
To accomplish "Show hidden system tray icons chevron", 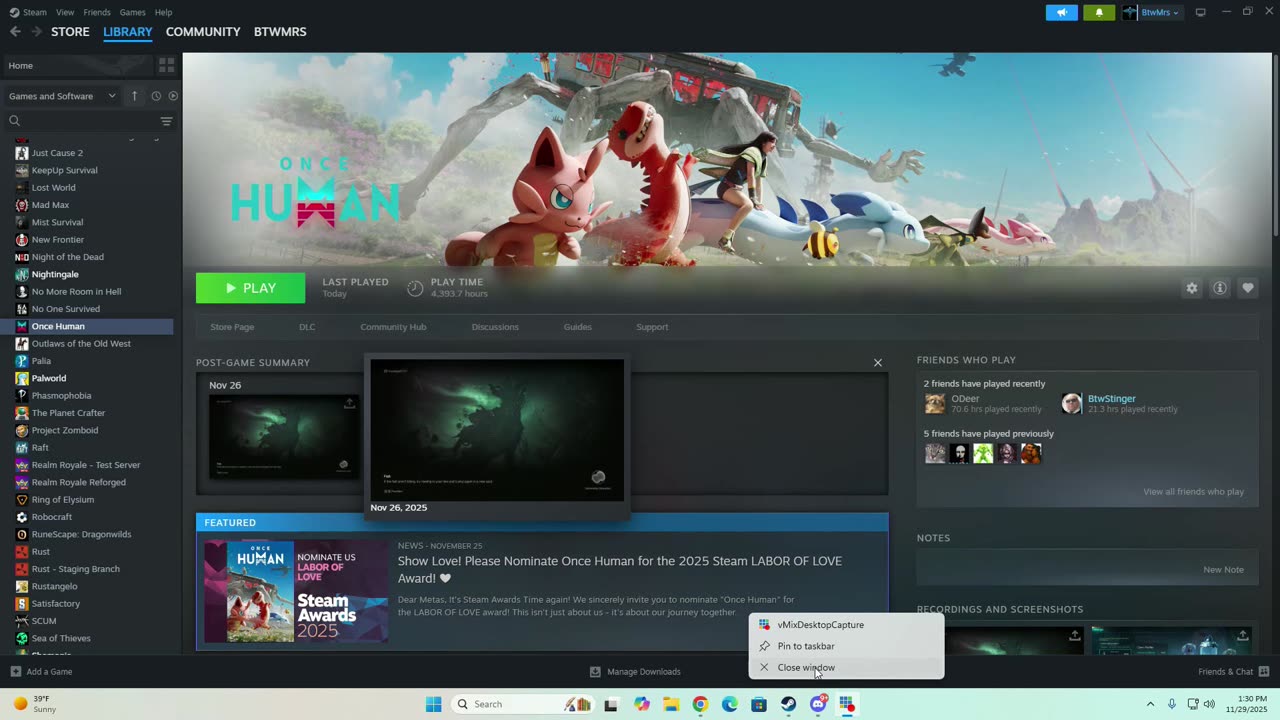I will pos(1150,704).
